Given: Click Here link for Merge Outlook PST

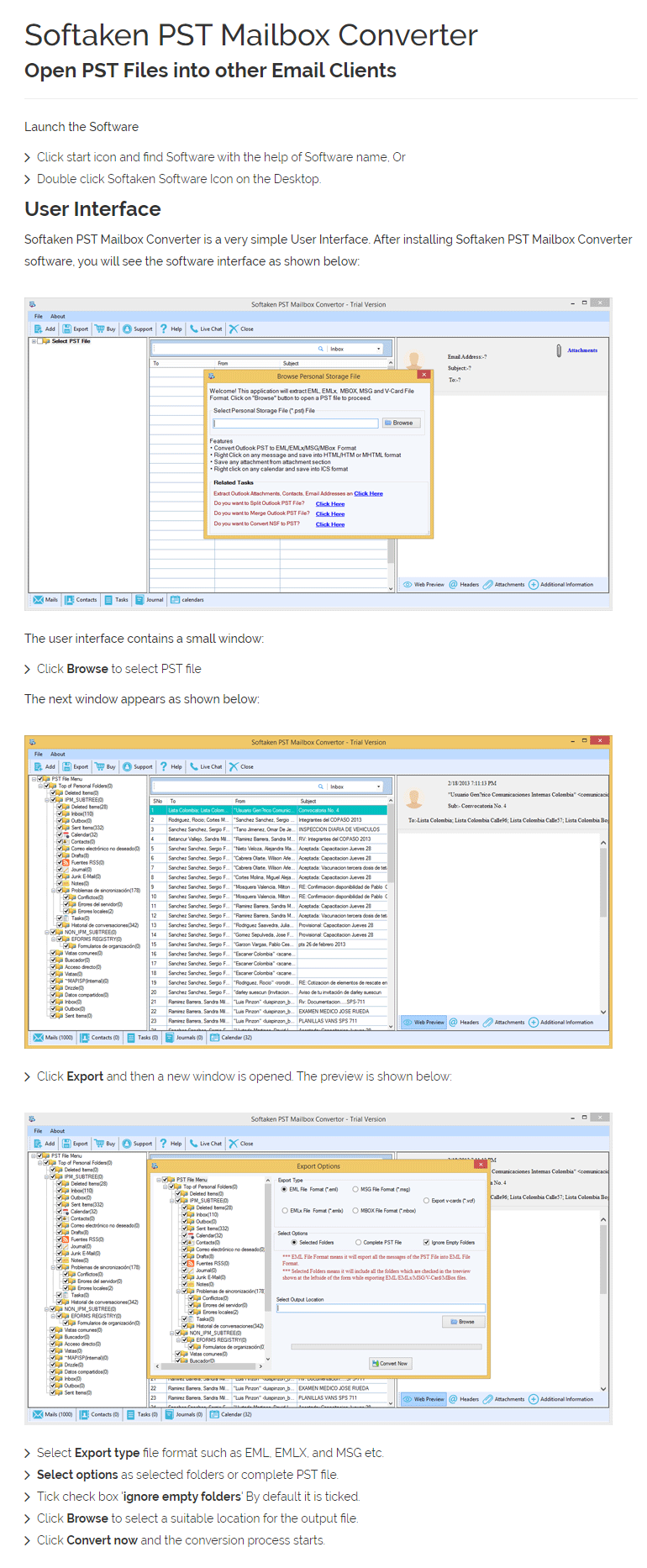Looking at the screenshot, I should 330,514.
